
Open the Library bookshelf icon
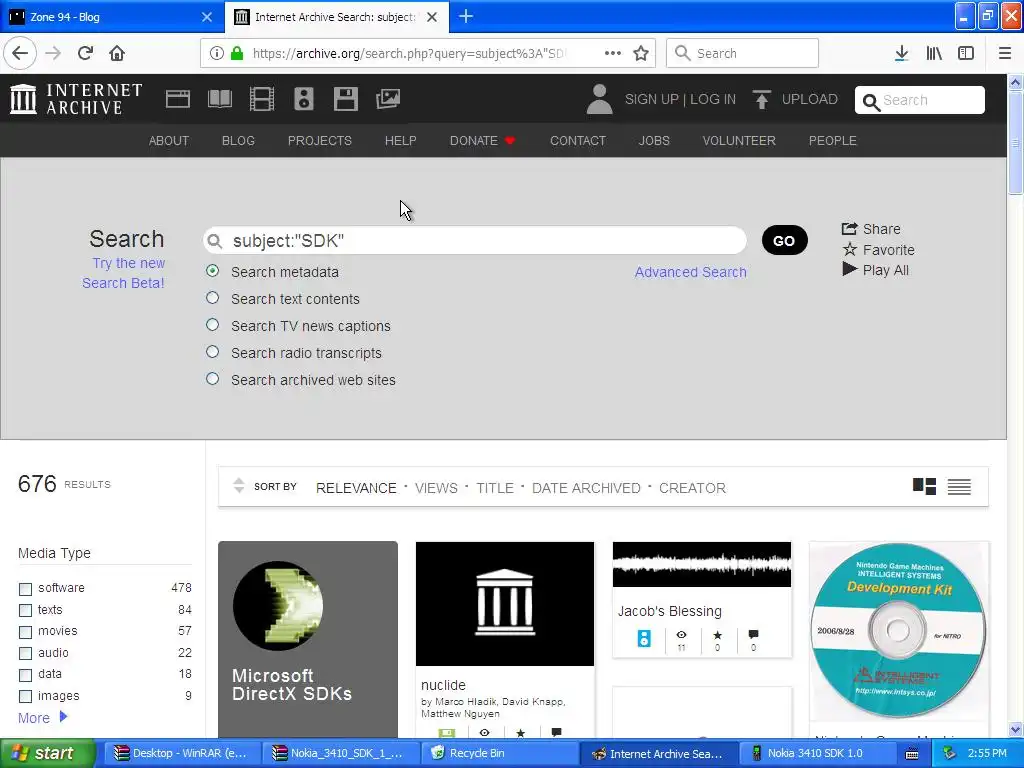point(935,53)
